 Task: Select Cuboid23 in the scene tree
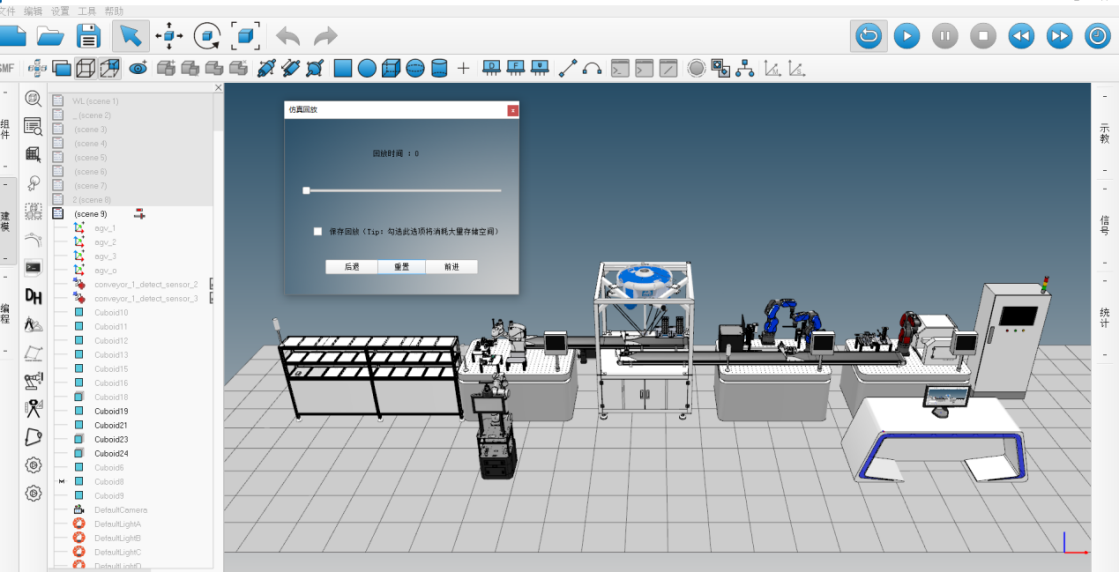pos(111,439)
